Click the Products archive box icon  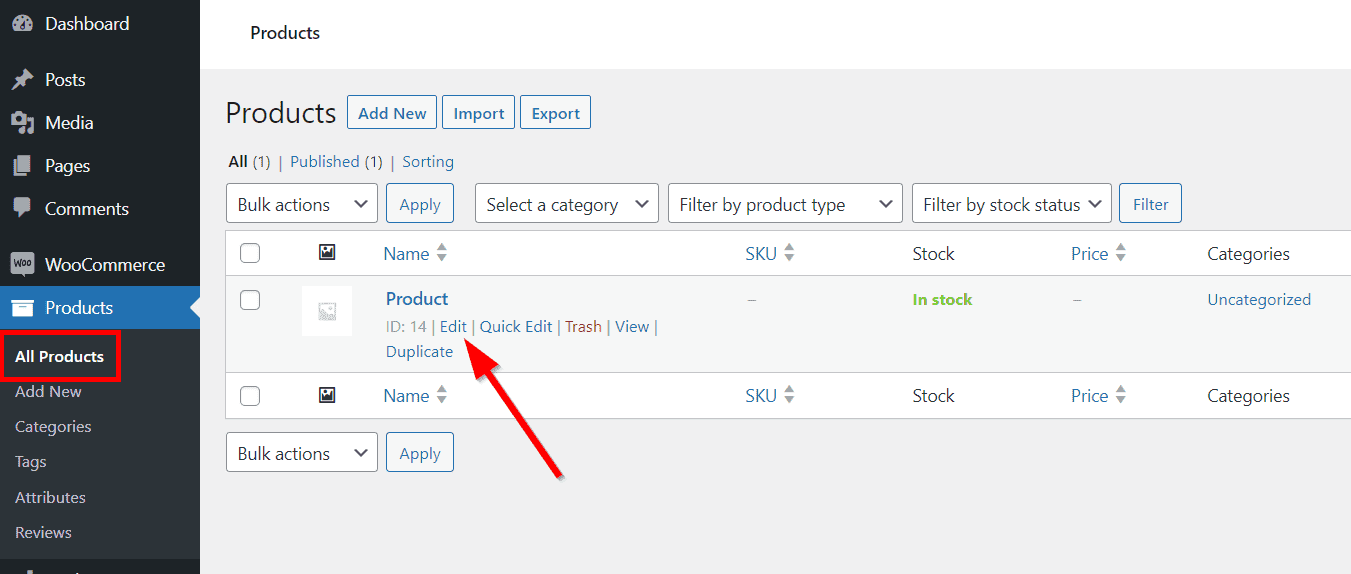(22, 308)
